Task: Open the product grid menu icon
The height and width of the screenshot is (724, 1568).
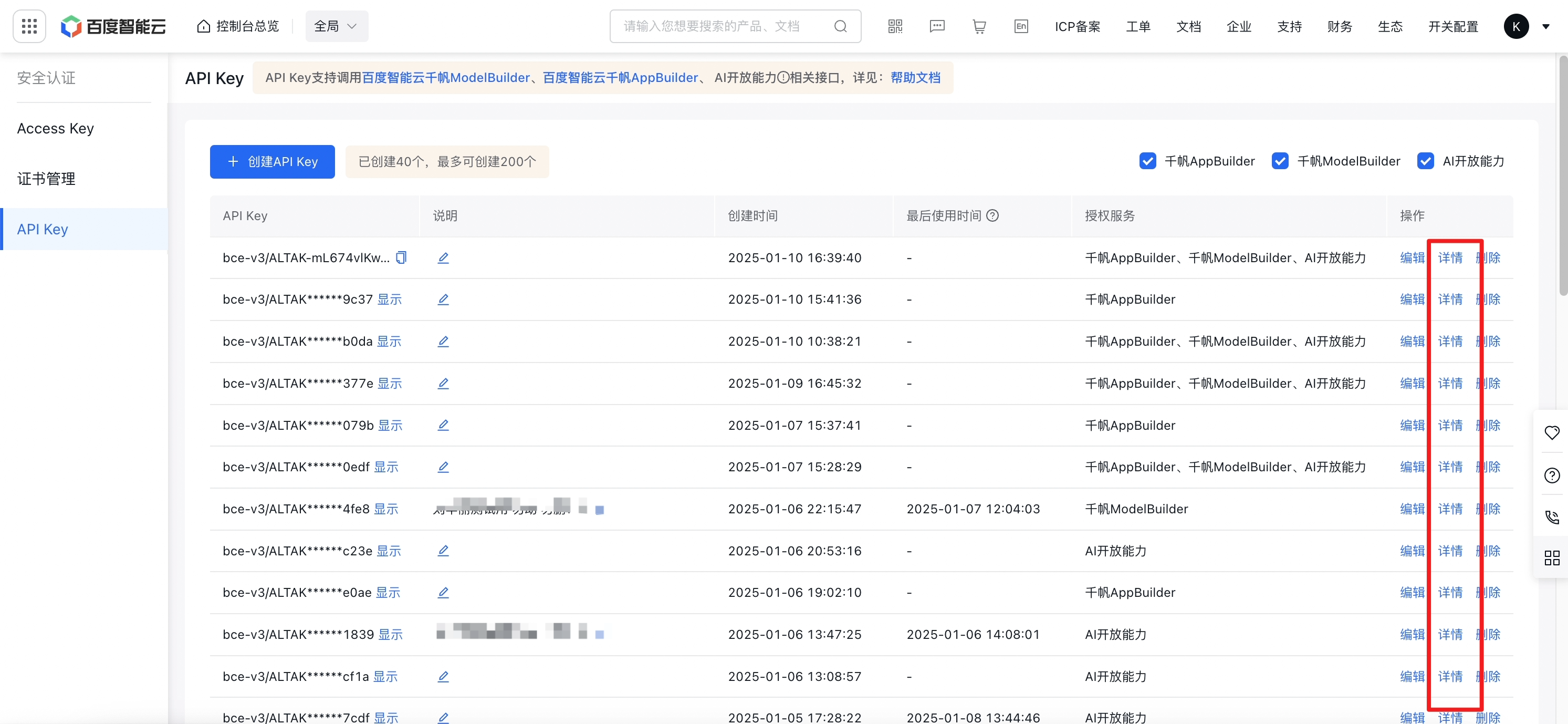Action: (29, 26)
